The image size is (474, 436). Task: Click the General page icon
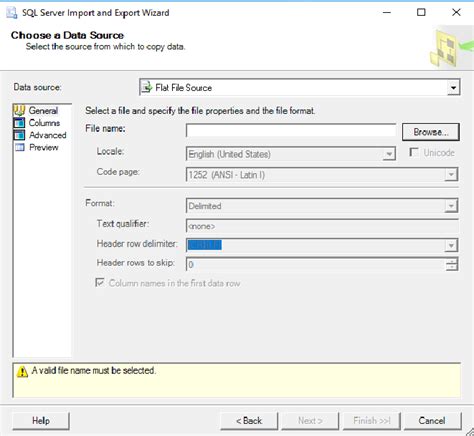pos(19,110)
